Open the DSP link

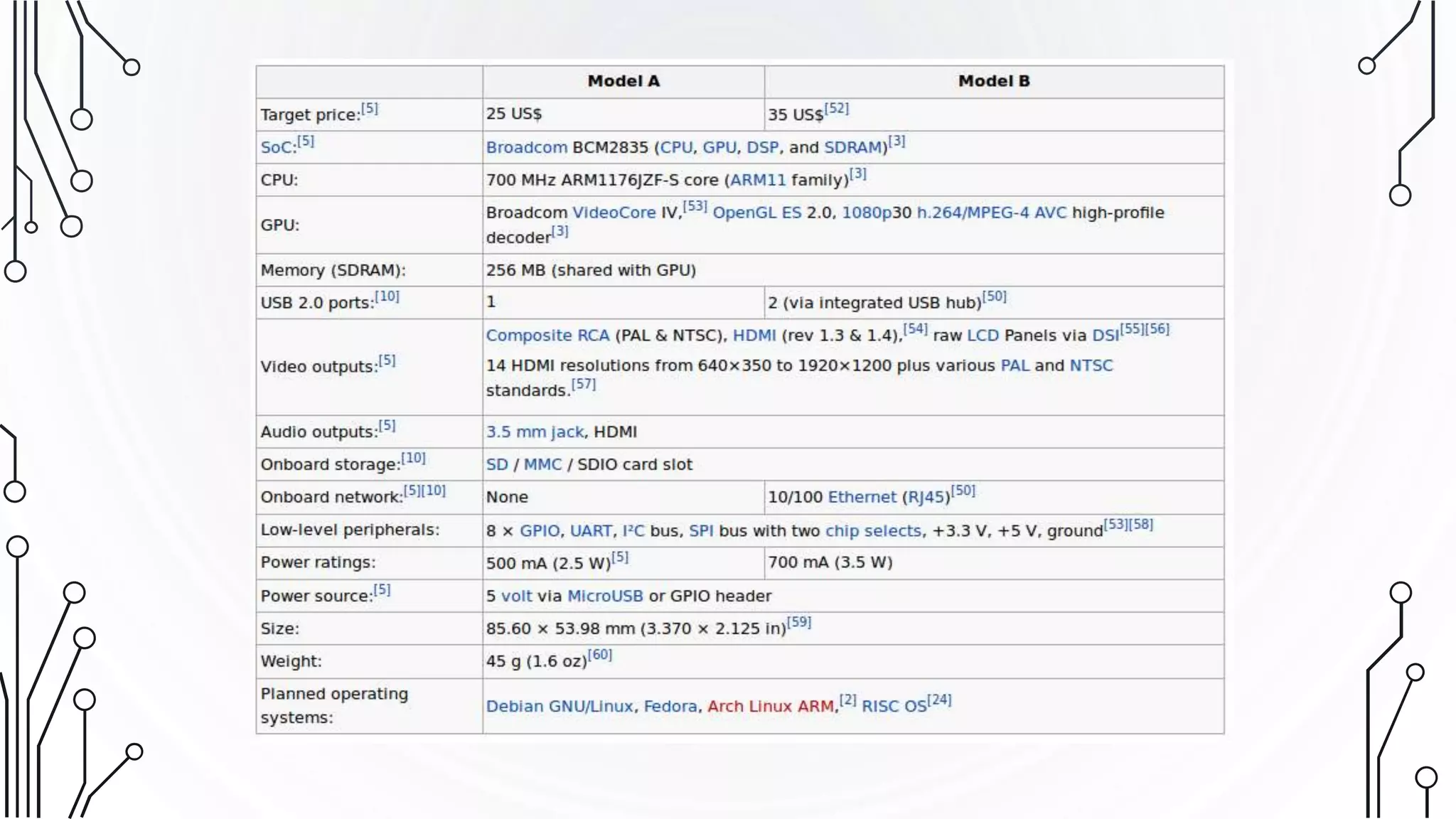(763, 147)
